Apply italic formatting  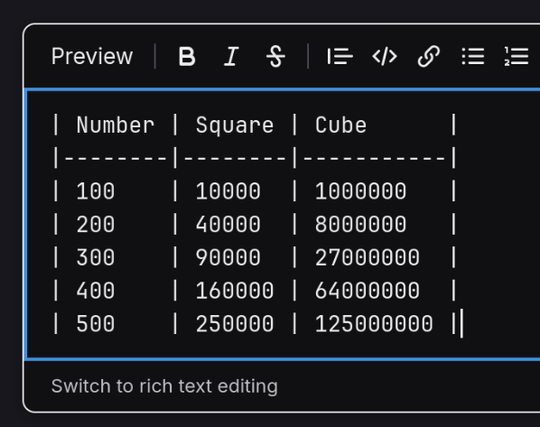231,56
